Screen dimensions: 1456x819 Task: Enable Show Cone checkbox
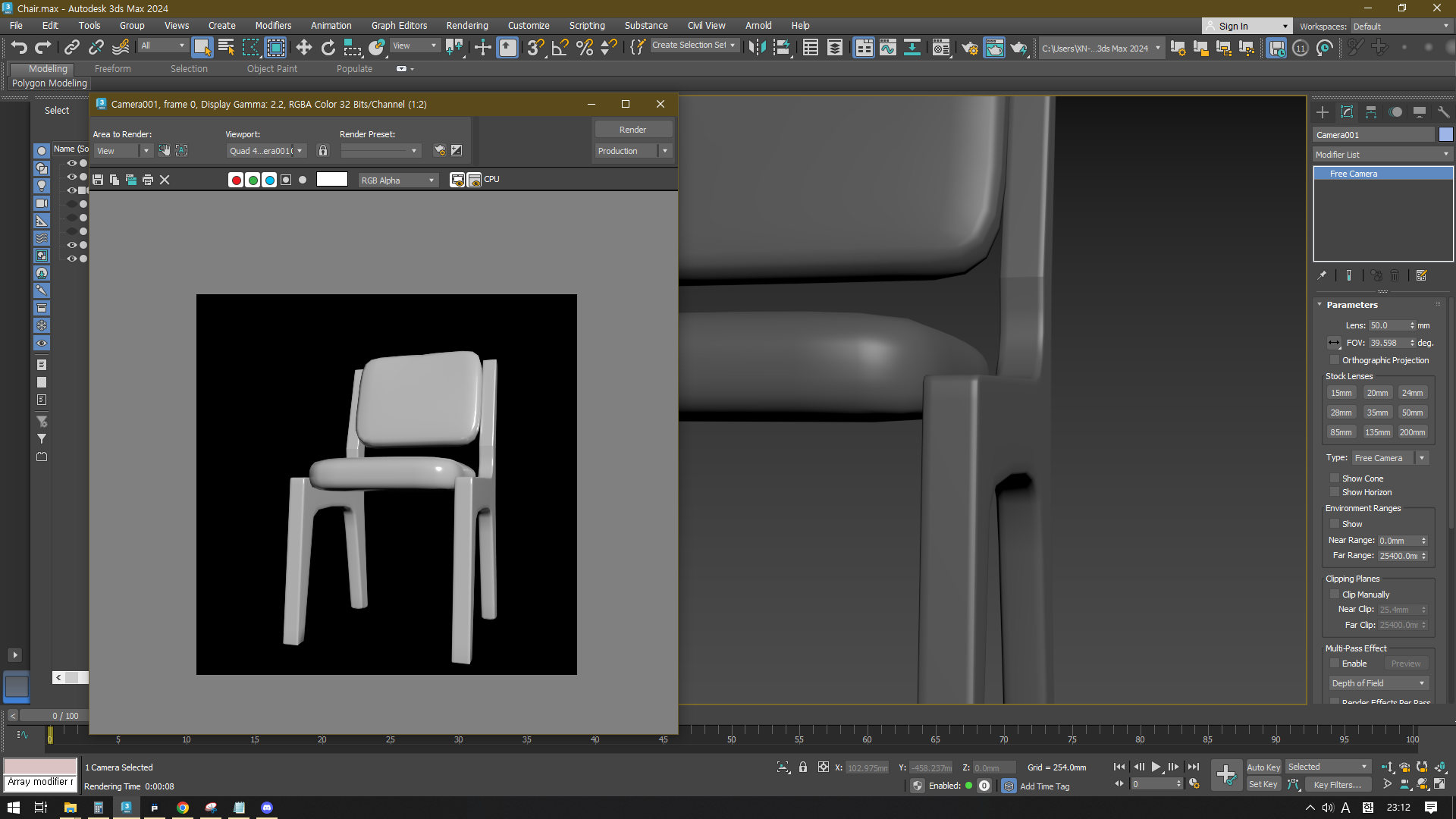coord(1335,478)
